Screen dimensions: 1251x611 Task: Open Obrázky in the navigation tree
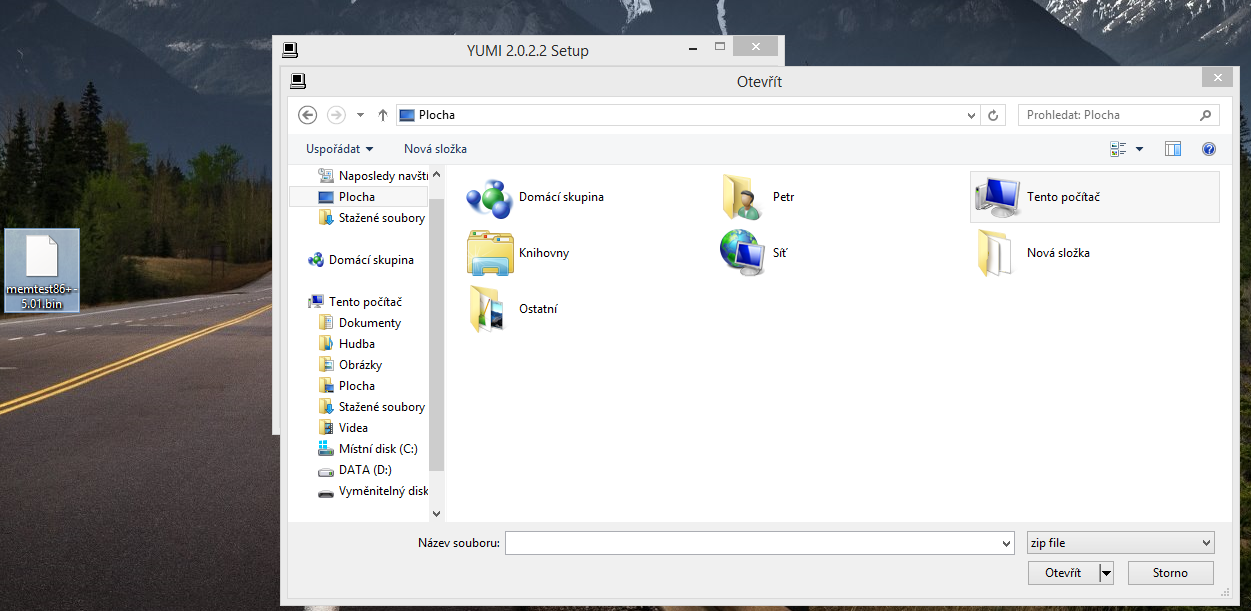(350, 365)
